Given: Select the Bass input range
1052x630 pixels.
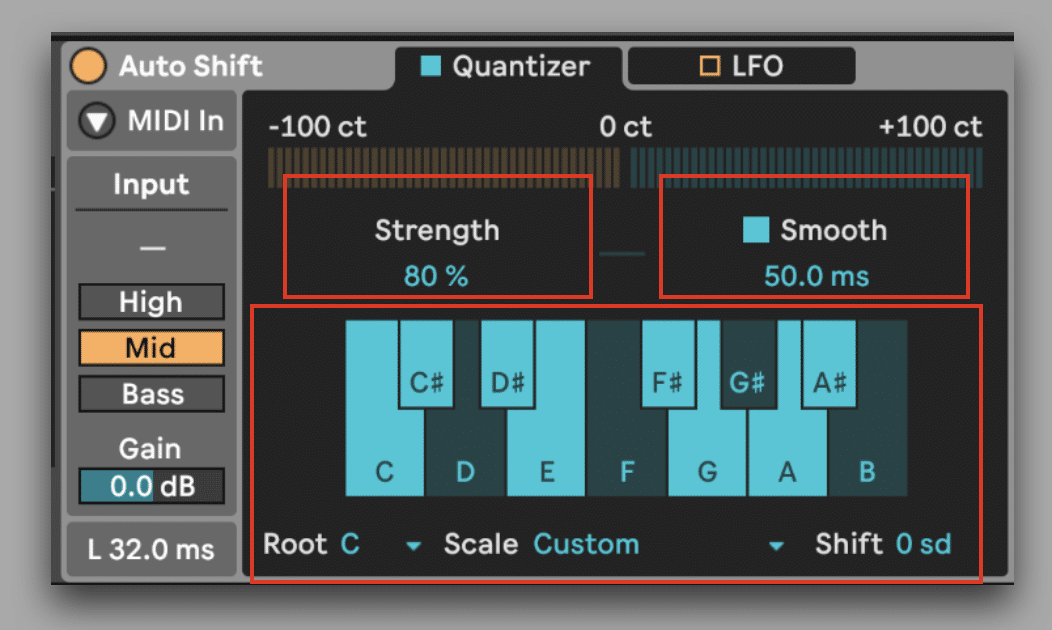Looking at the screenshot, I should tap(151, 394).
